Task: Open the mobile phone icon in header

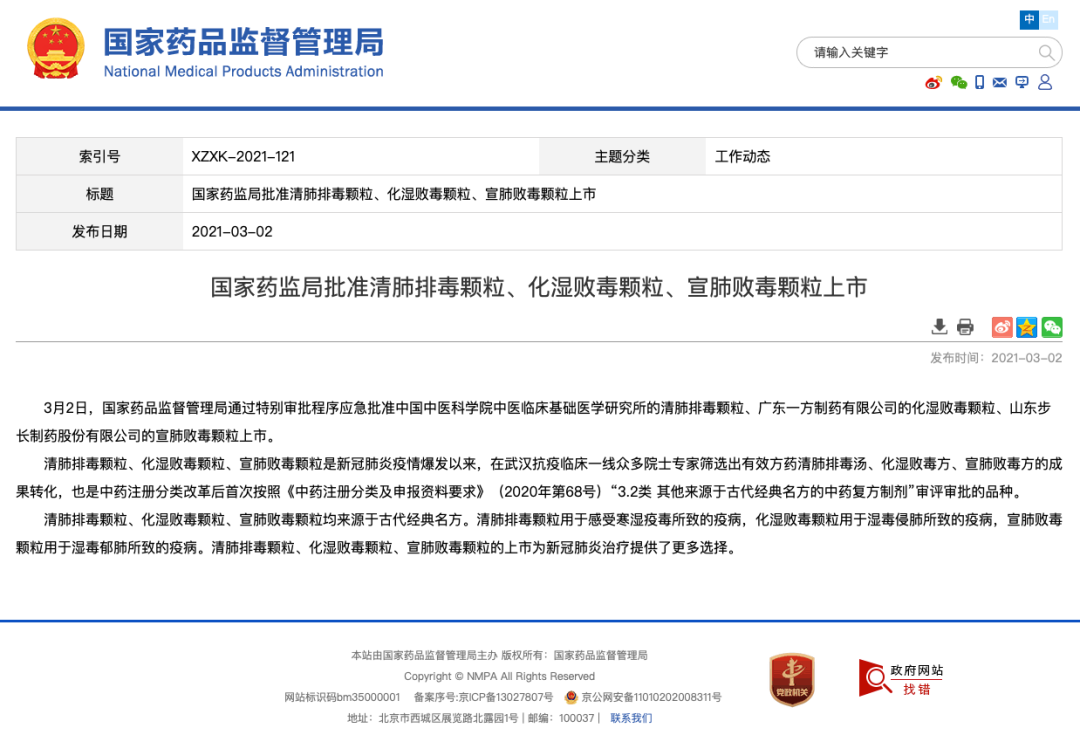Action: coord(979,83)
